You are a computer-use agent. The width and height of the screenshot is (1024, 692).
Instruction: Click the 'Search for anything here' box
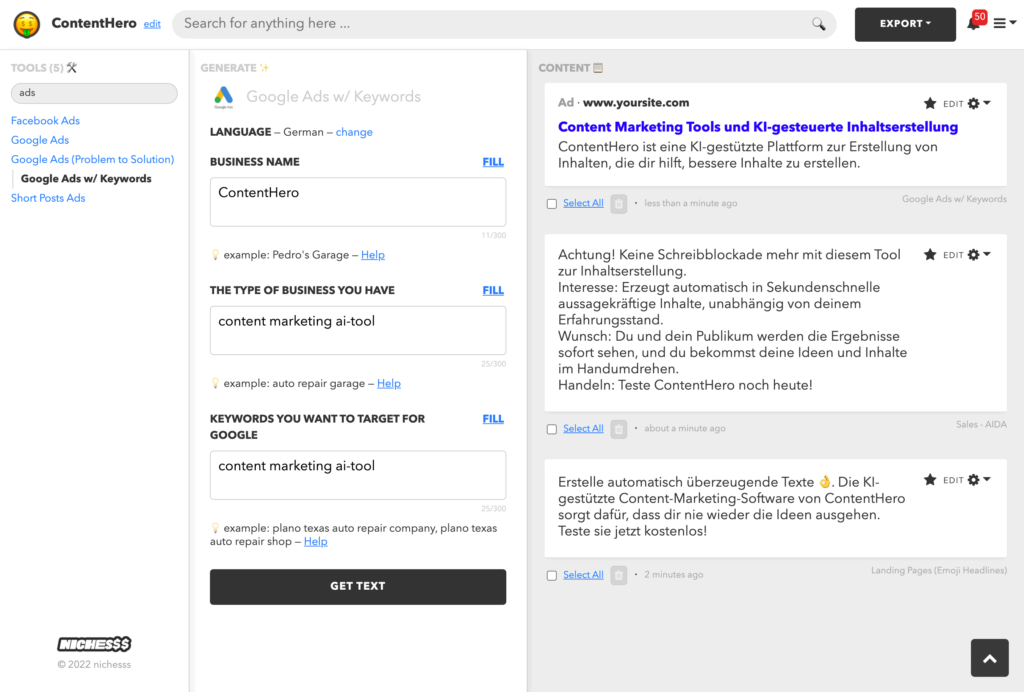[x=504, y=24]
